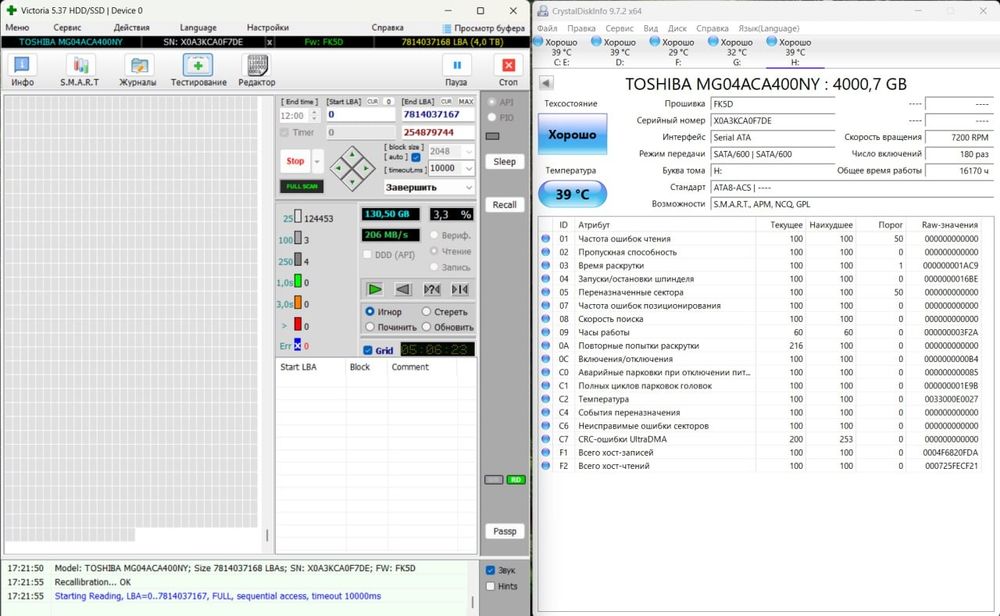Click the Хорошо health status button

coord(572,134)
